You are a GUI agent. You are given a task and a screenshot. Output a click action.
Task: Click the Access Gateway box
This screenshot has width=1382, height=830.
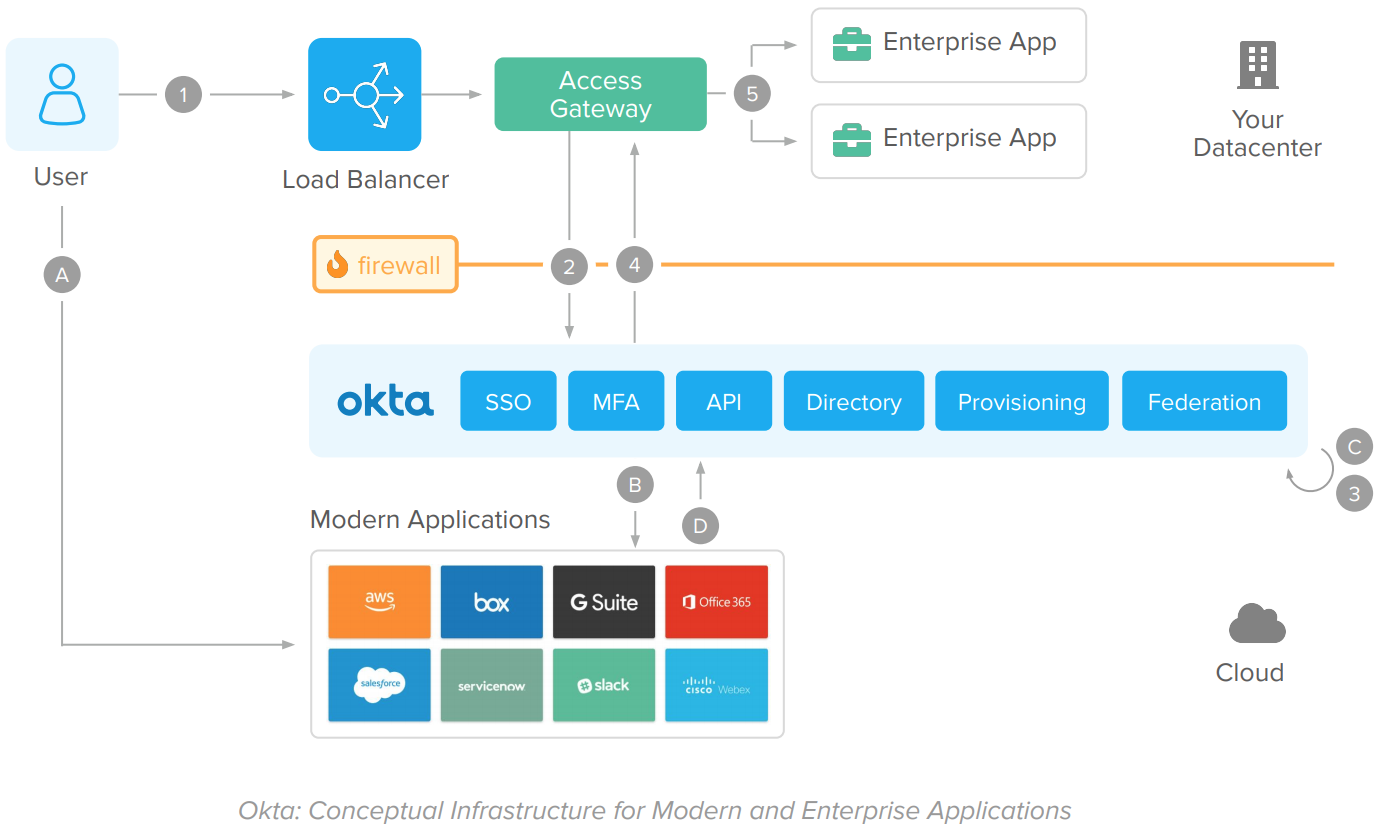(x=600, y=95)
